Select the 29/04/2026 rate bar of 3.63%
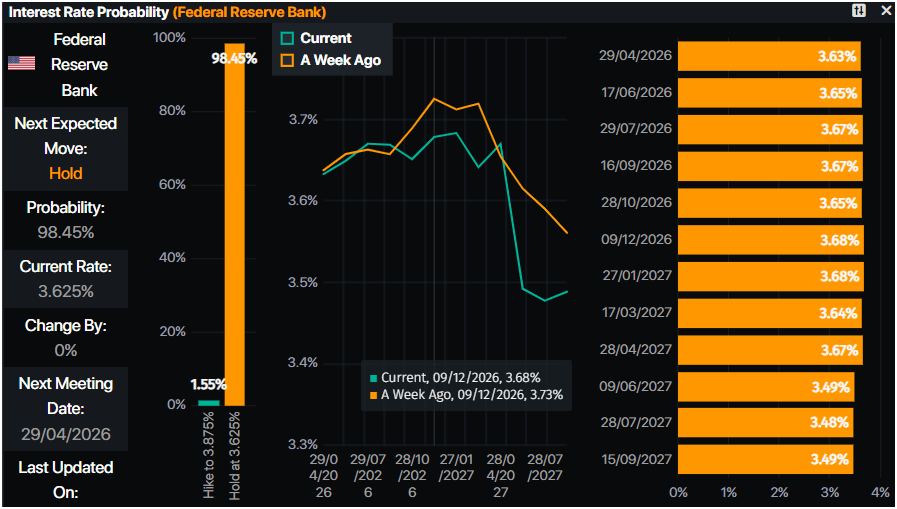This screenshot has width=897, height=509. tap(768, 57)
